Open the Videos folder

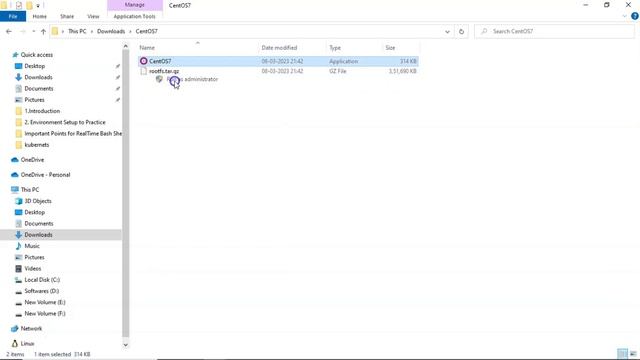(33, 269)
